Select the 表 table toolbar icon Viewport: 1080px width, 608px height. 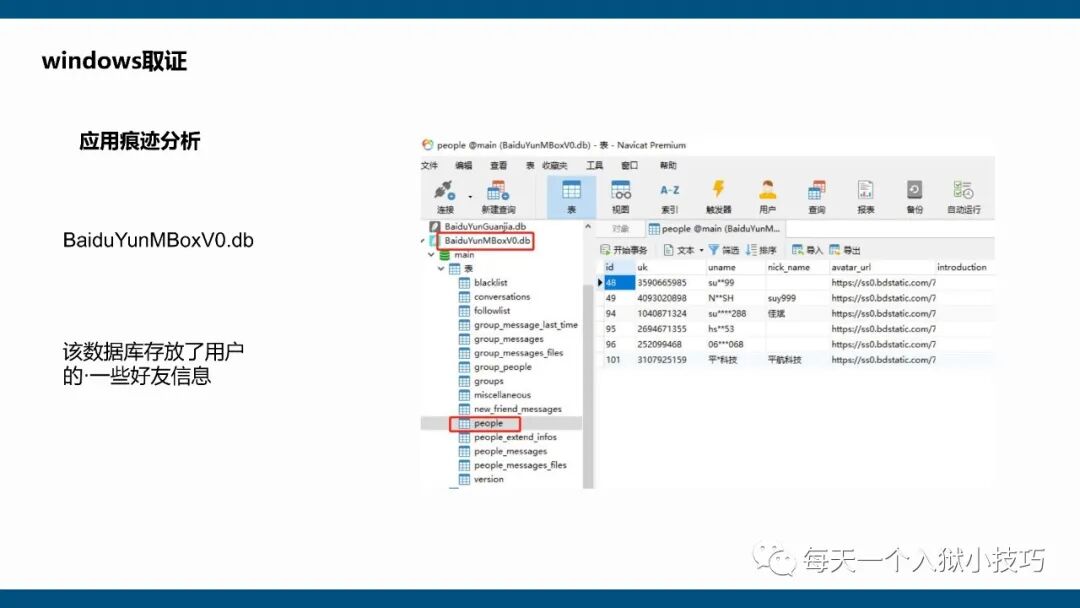click(x=571, y=196)
